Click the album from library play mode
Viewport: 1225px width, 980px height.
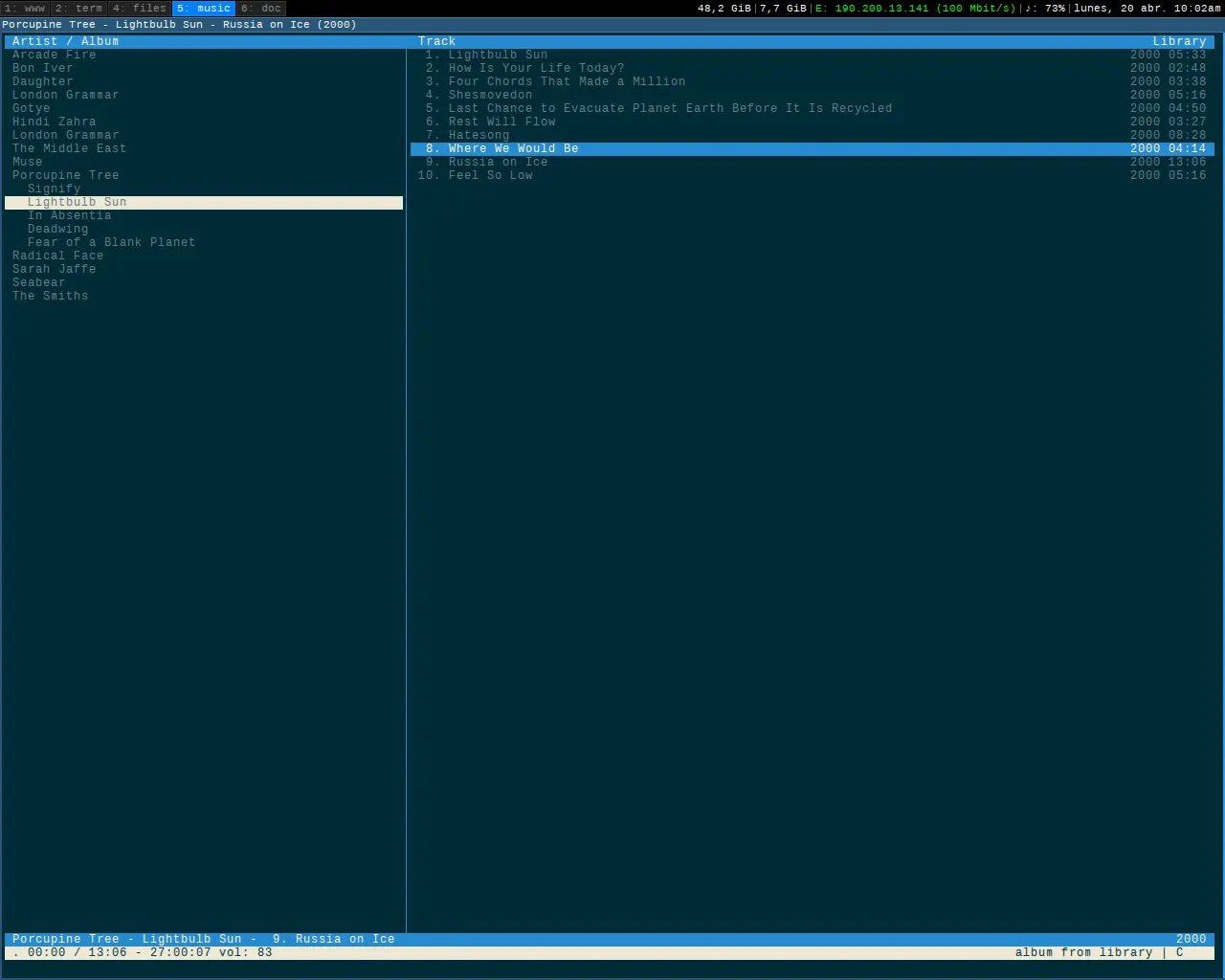pos(1084,953)
